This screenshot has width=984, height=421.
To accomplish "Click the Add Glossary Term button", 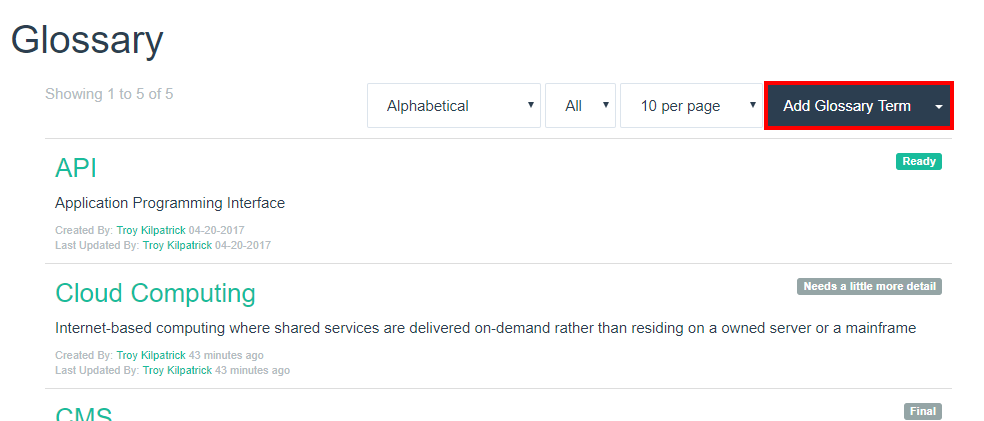I will tap(846, 105).
